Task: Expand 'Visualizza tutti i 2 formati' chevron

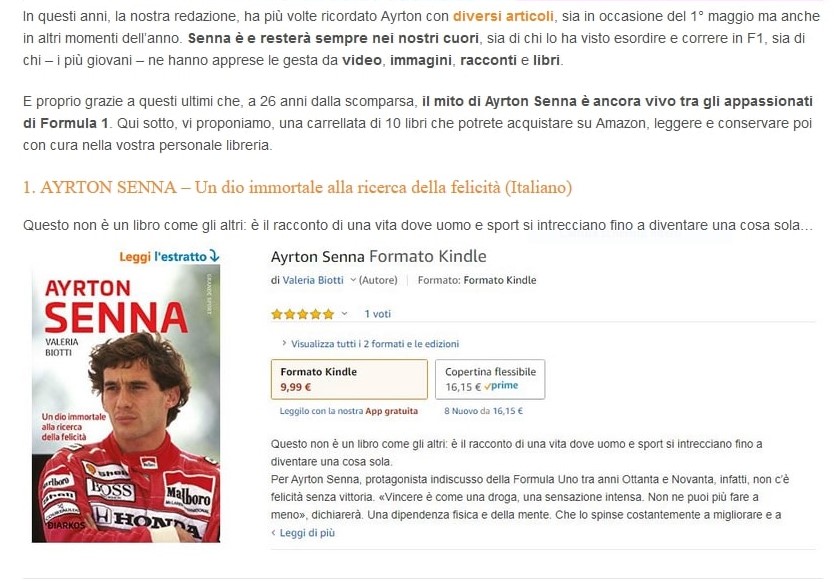Action: click(284, 344)
